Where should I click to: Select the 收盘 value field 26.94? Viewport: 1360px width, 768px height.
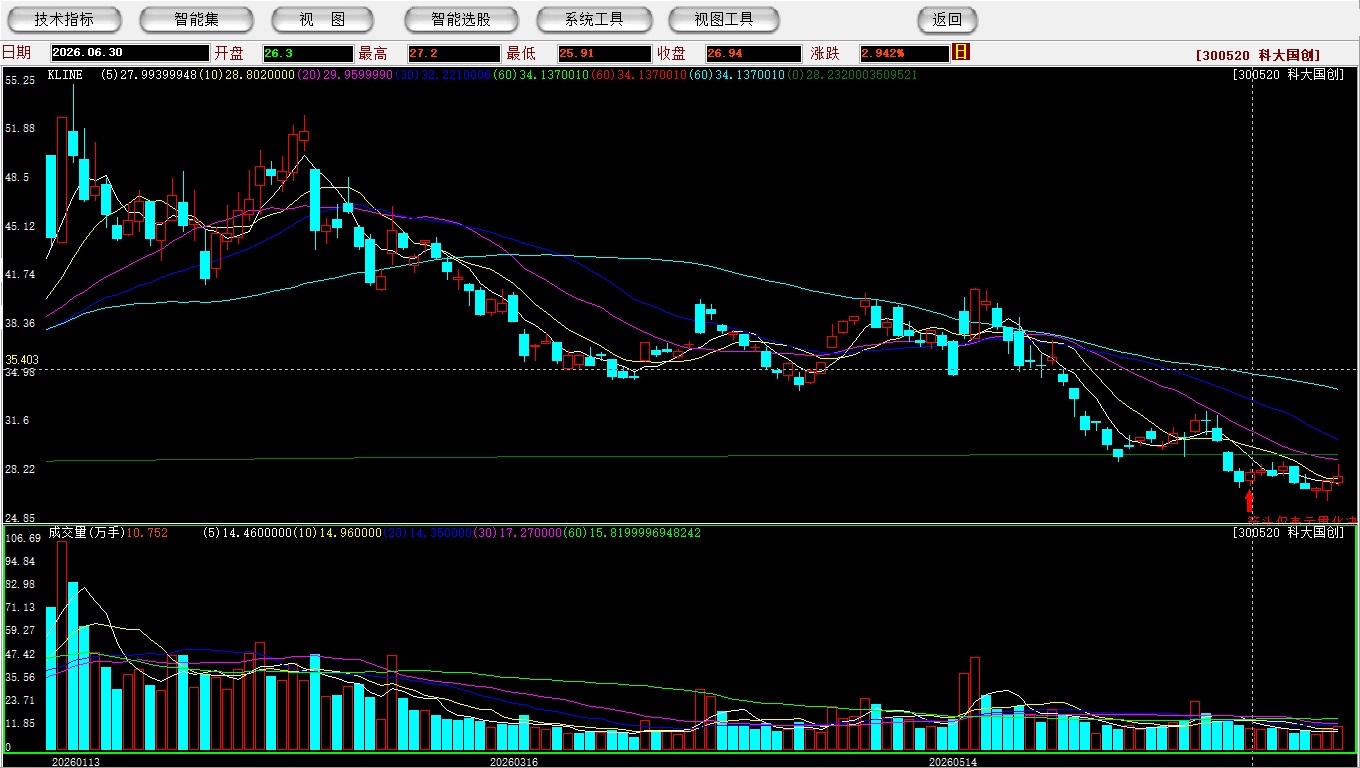click(753, 53)
